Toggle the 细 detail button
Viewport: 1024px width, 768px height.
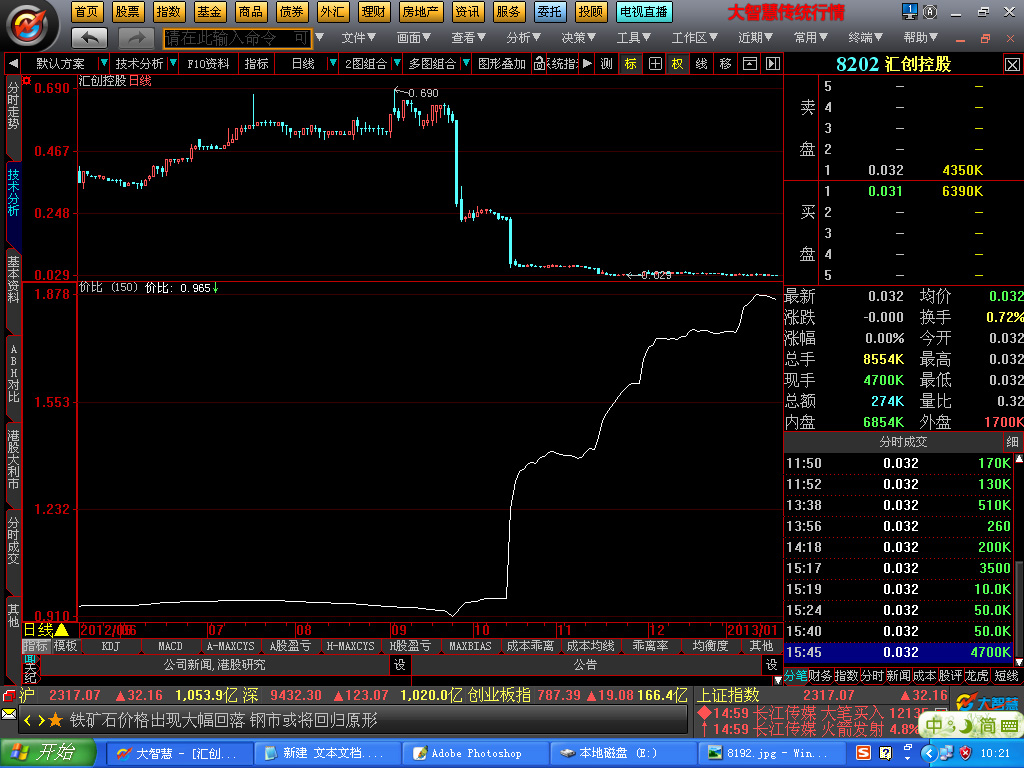click(x=1012, y=442)
